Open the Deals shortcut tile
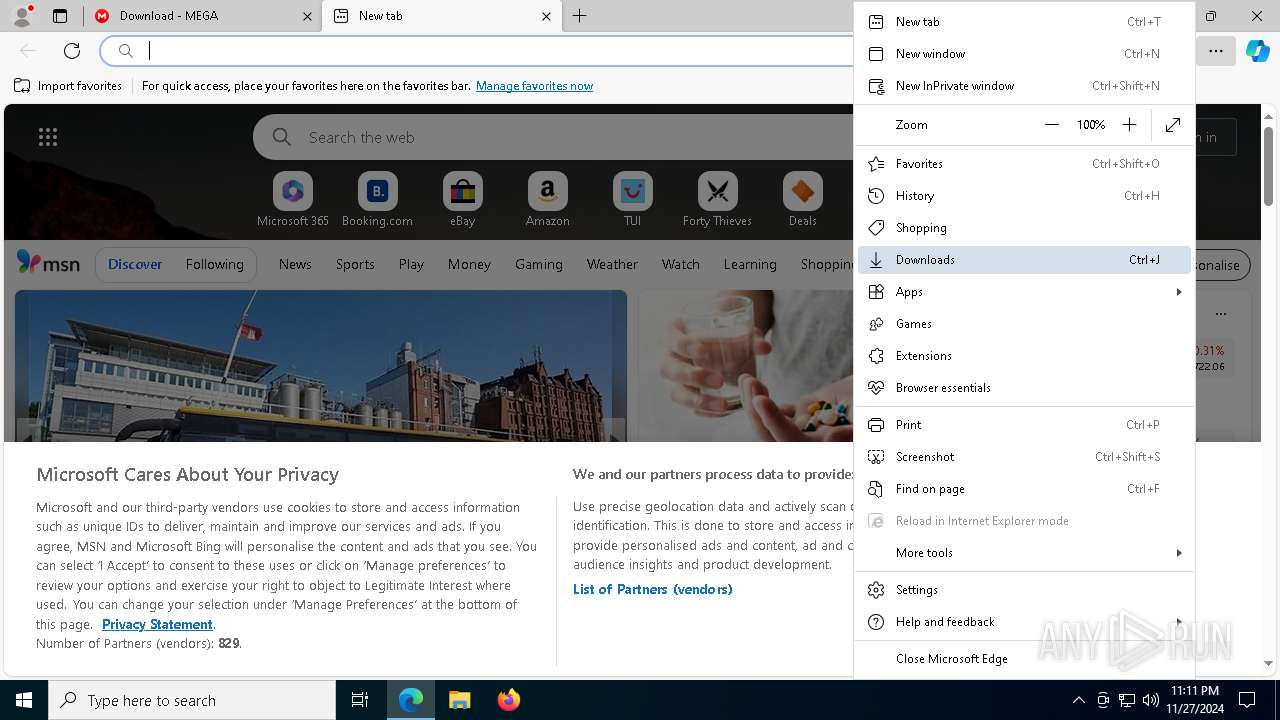 [x=802, y=200]
